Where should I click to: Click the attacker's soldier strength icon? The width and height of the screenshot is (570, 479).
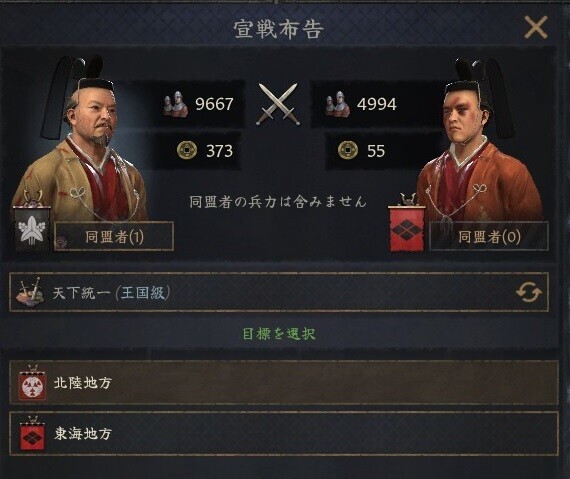[x=175, y=104]
